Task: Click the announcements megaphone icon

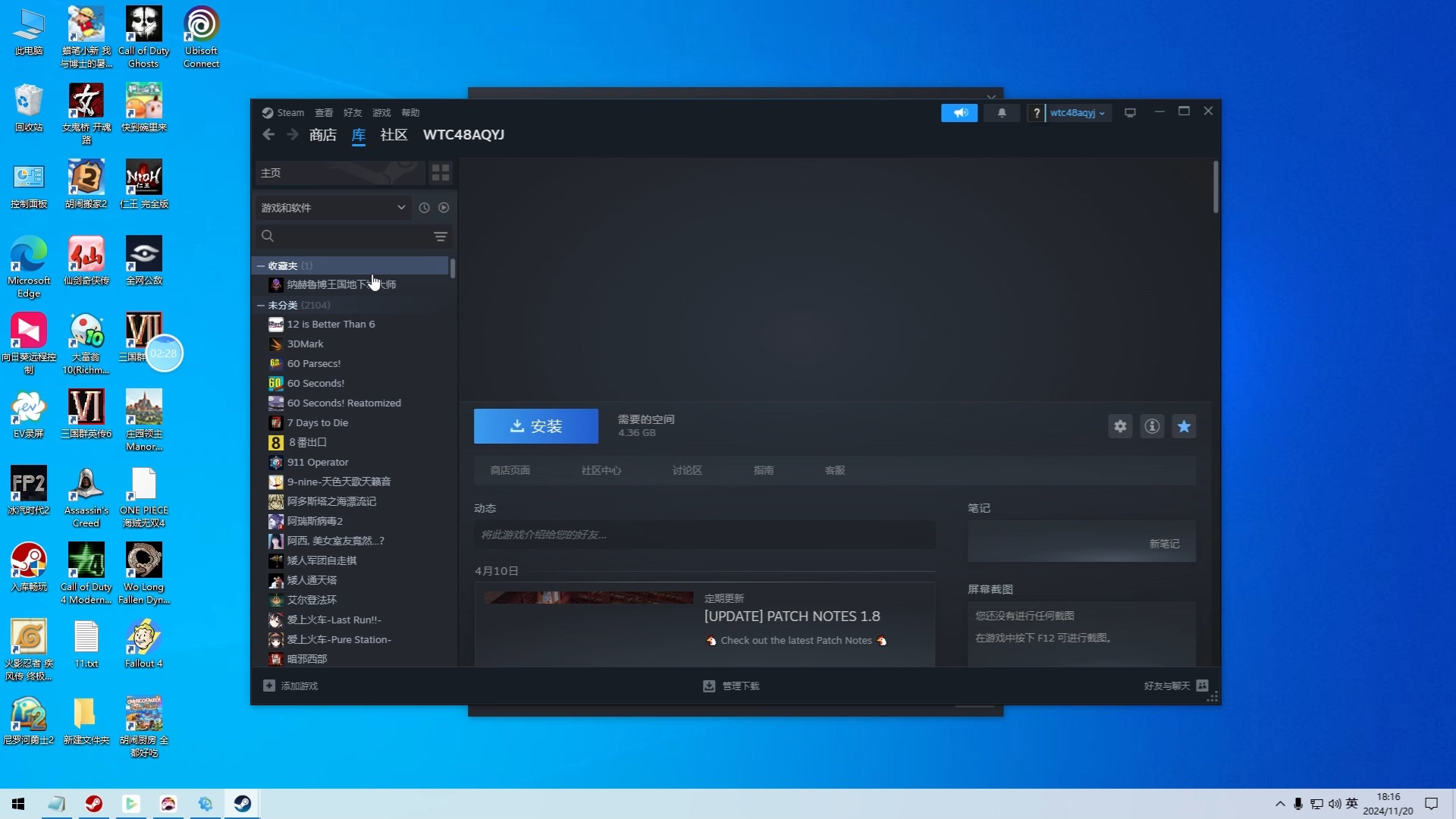Action: click(x=959, y=112)
